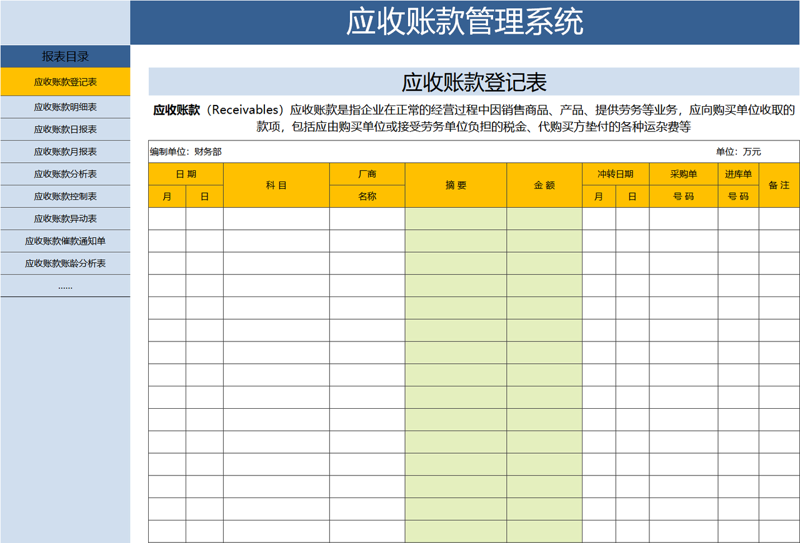Viewport: 800px width, 543px height.
Task: Click the 单位：万元 label
Action: click(738, 152)
